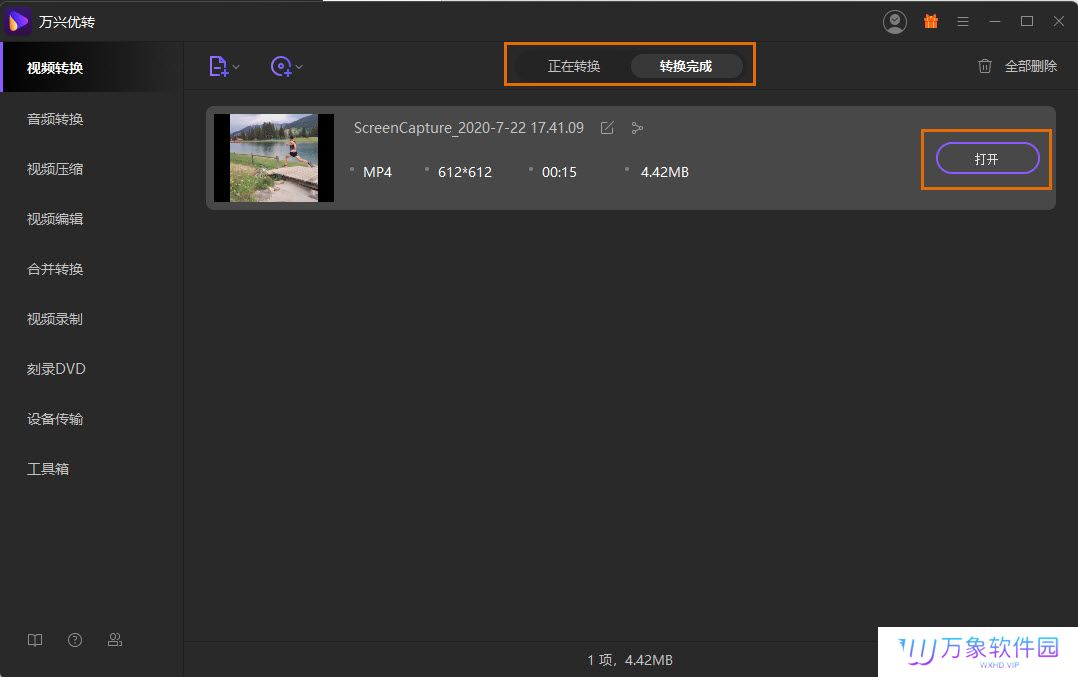This screenshot has width=1078, height=677.
Task: Open the 工具箱 sidebar section
Action: click(48, 469)
